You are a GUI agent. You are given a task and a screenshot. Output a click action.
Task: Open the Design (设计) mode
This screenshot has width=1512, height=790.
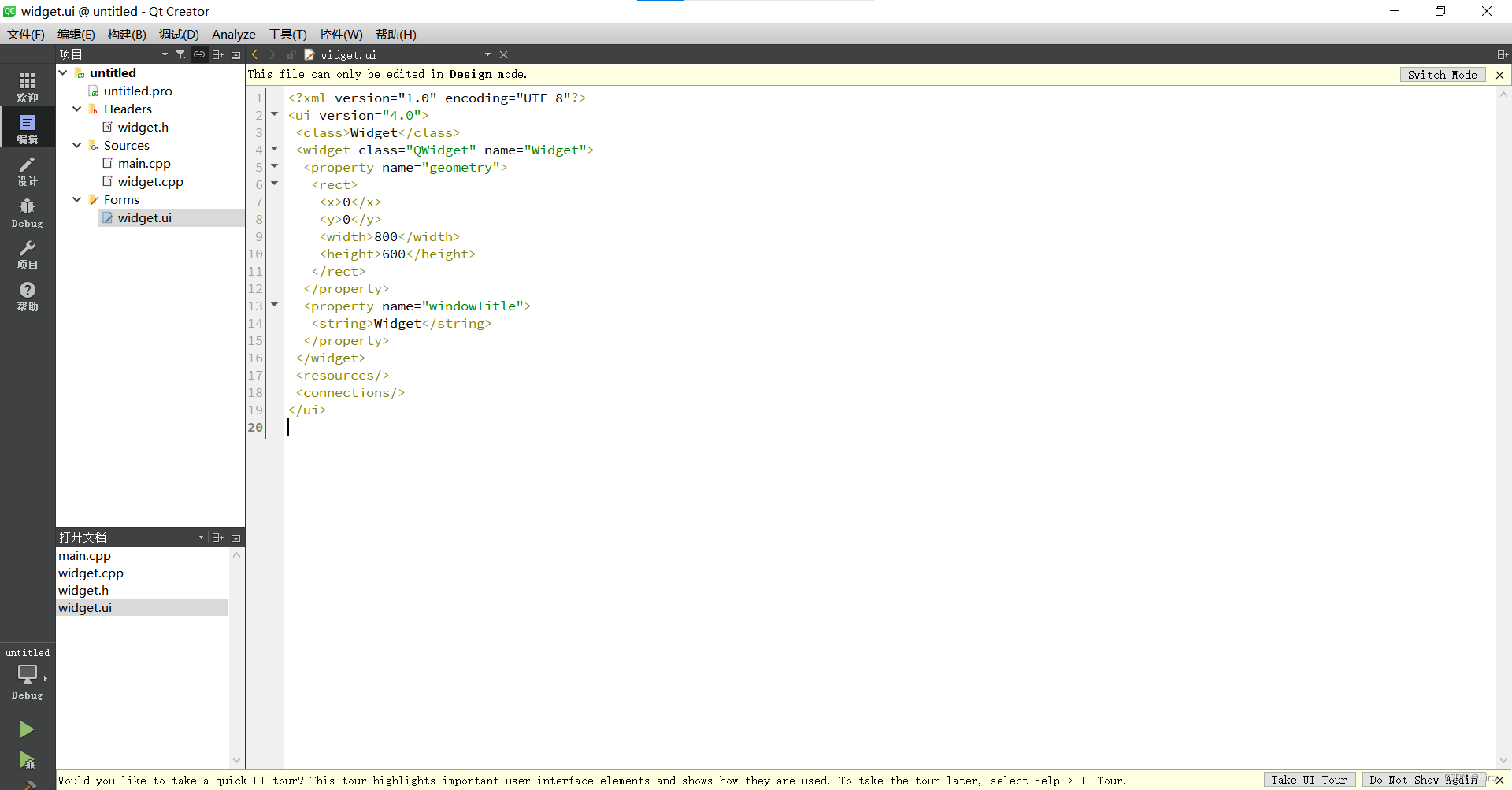(28, 170)
